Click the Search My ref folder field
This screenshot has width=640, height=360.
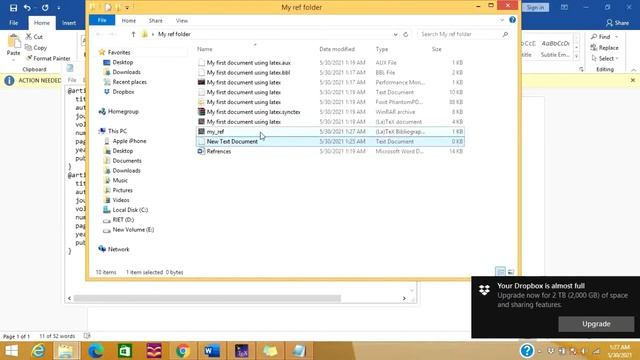pyautogui.click(x=464, y=34)
